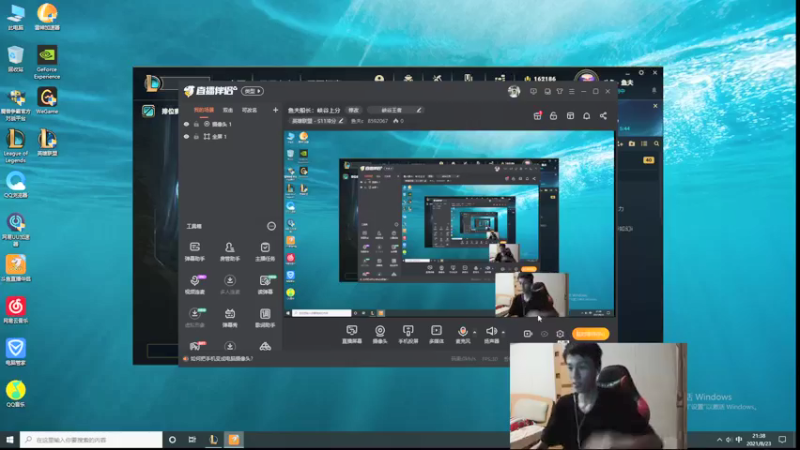
Task: Mute the 扬声器 speaker
Action: coord(491,334)
